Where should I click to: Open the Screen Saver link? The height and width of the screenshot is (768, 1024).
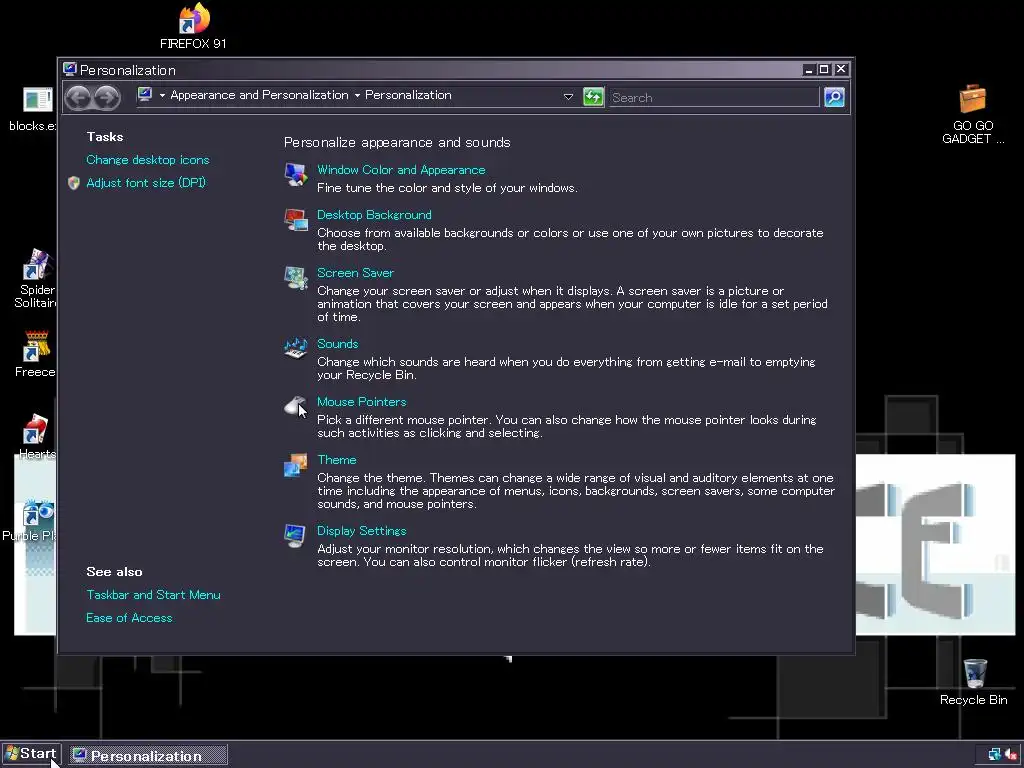(355, 273)
